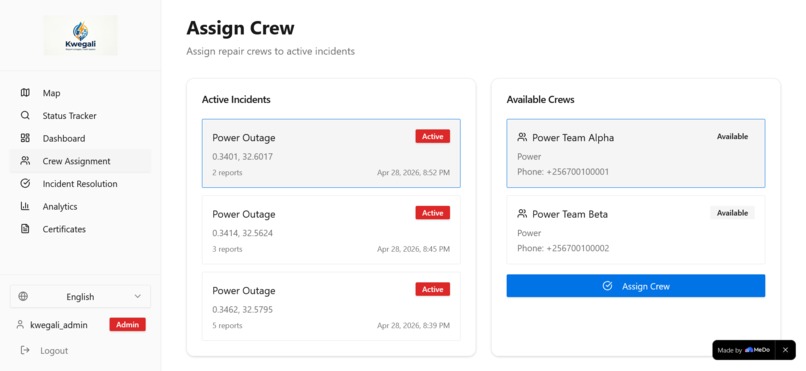Viewport: 806px width, 371px height.
Task: Open the Dashboard page
Action: (80, 138)
